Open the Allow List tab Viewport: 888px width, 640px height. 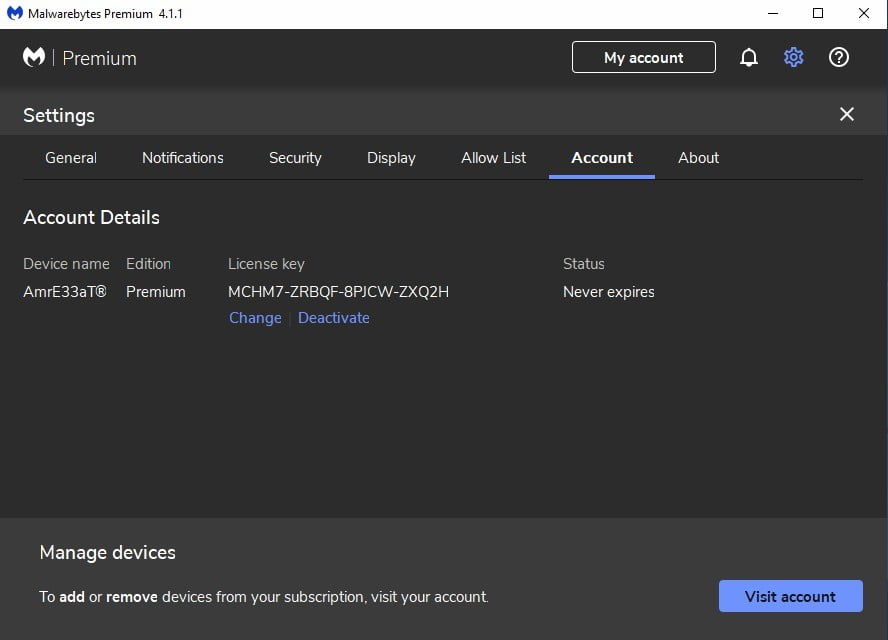tap(494, 158)
